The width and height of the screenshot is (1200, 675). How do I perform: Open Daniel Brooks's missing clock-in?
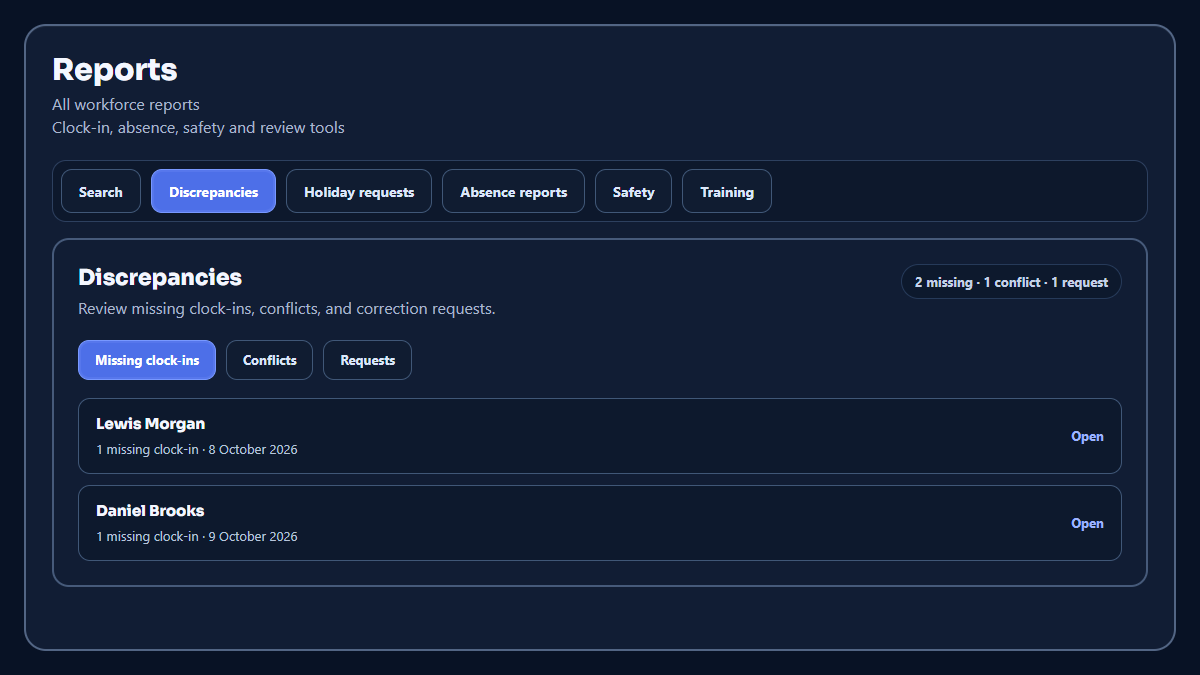1087,523
